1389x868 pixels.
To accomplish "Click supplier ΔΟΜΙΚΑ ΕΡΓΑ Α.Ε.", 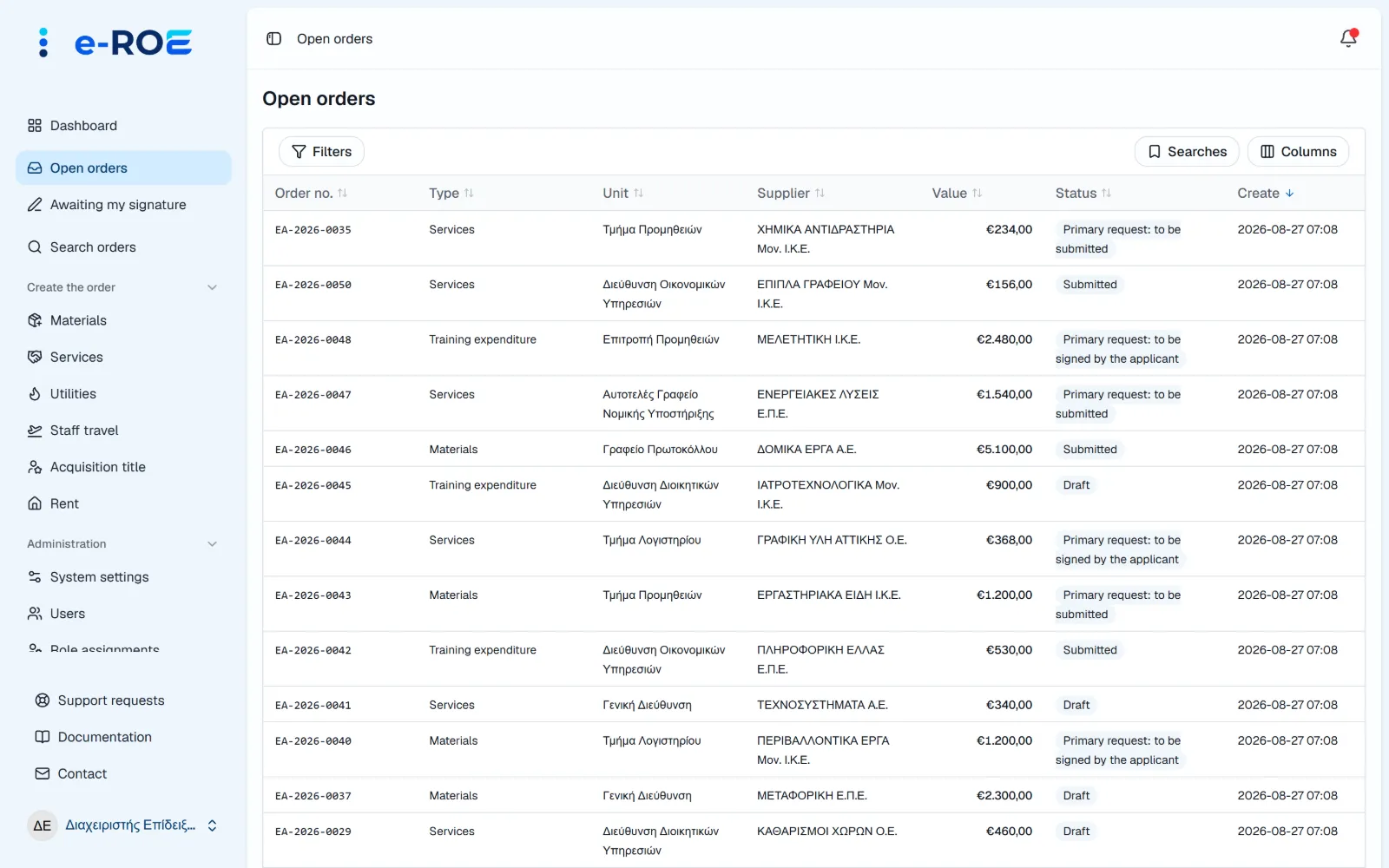I will [806, 450].
